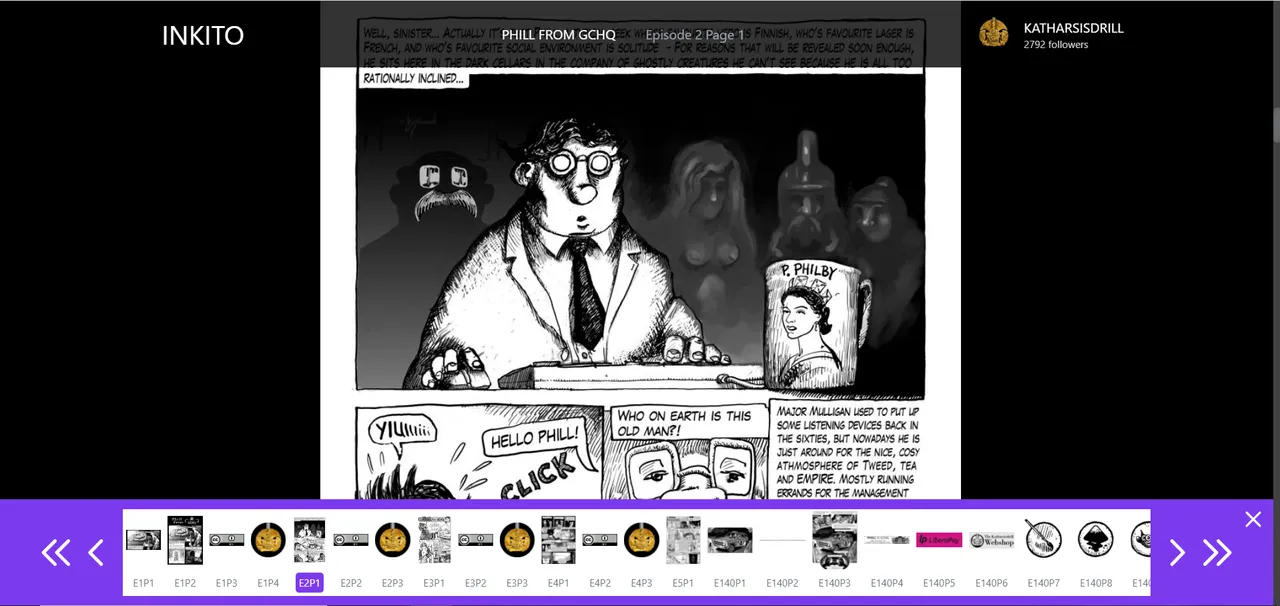Select page thumbnail E4P2

tap(600, 540)
